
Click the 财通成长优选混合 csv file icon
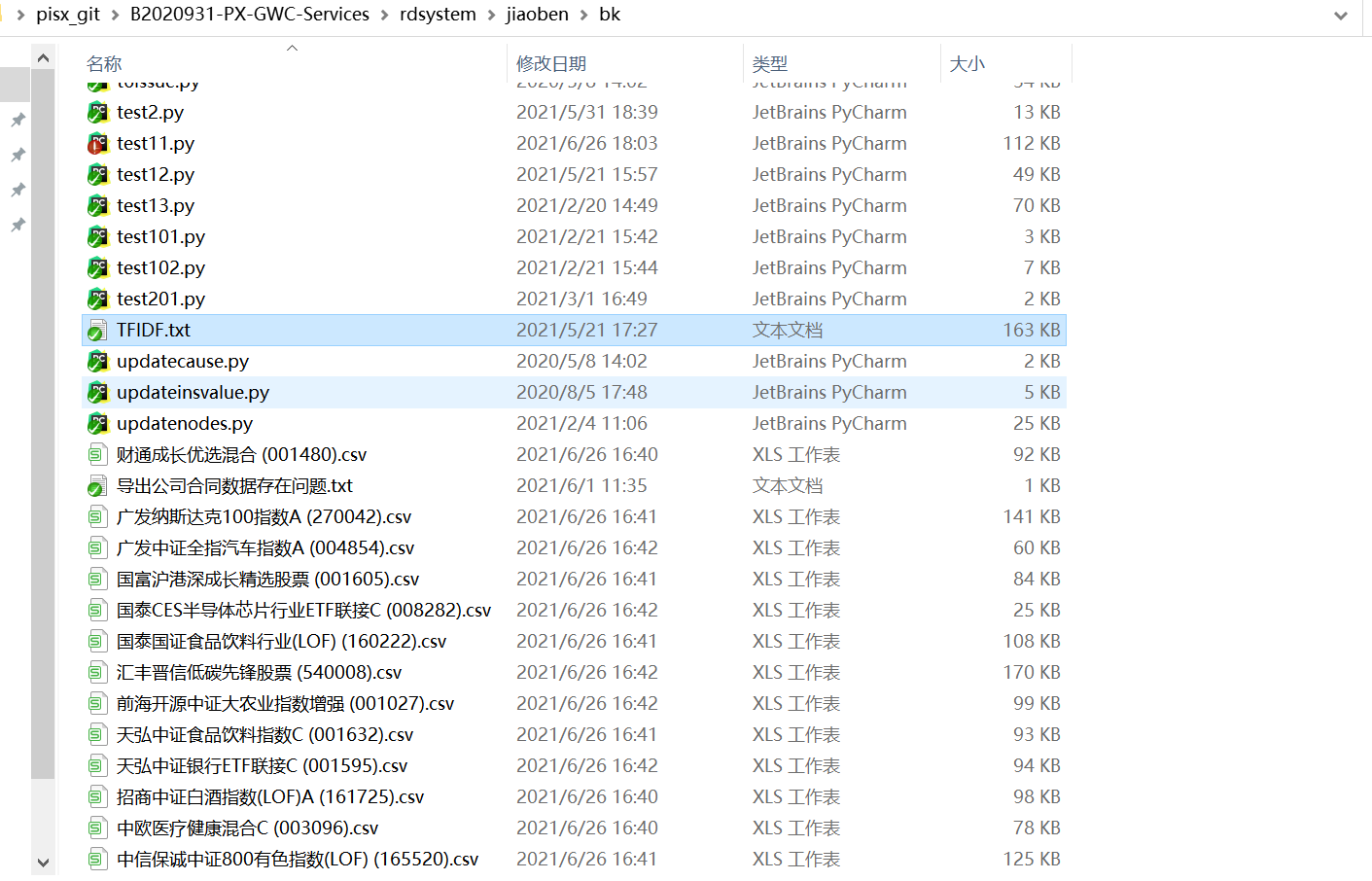coord(97,454)
